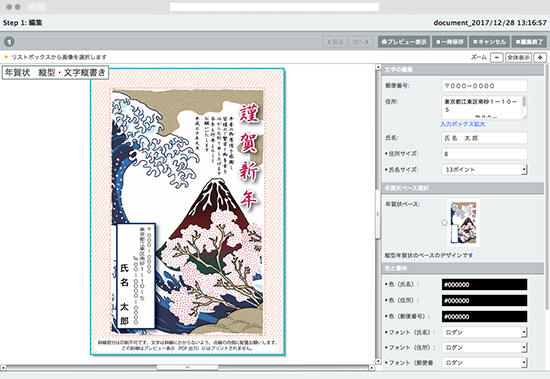
Task: Click the 色と書体 section header
Action: [x=463, y=268]
